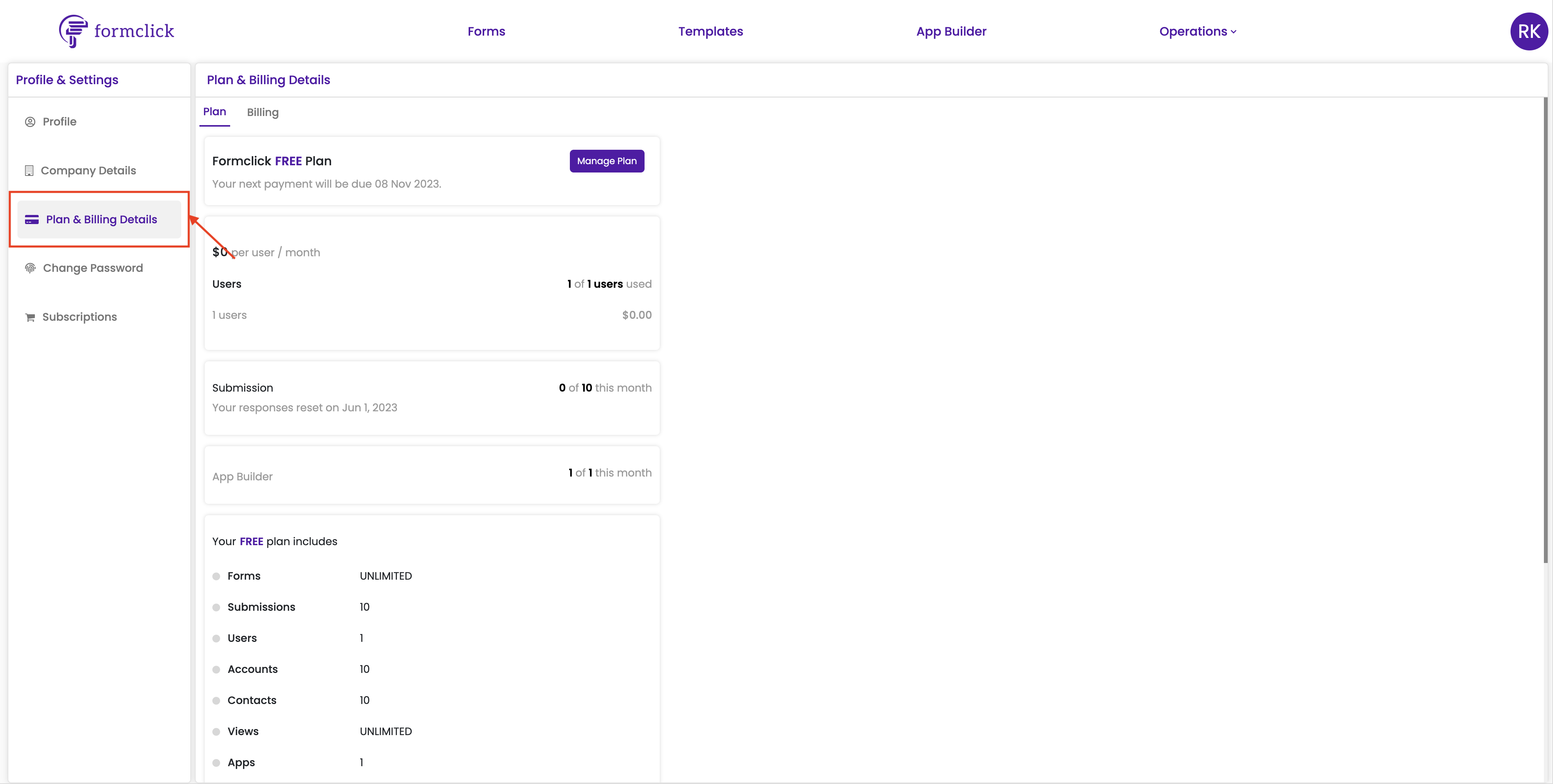Click the Users row in plan includes list
The width and height of the screenshot is (1553, 784).
click(x=288, y=638)
